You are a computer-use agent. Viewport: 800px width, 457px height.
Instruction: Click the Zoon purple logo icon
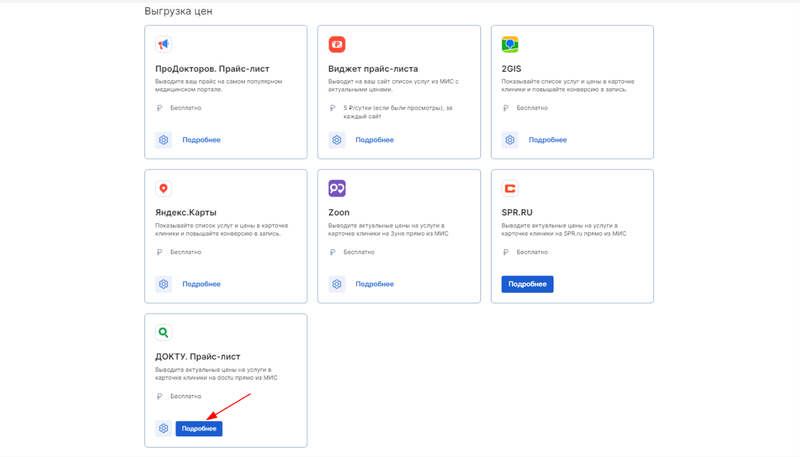pyautogui.click(x=337, y=188)
